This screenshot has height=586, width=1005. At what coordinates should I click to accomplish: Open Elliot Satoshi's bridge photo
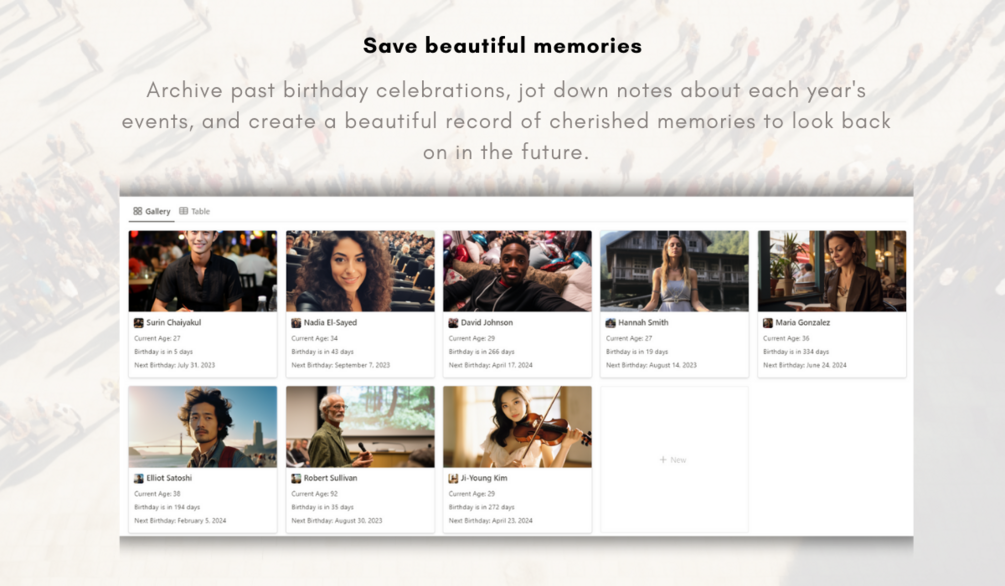coord(203,426)
